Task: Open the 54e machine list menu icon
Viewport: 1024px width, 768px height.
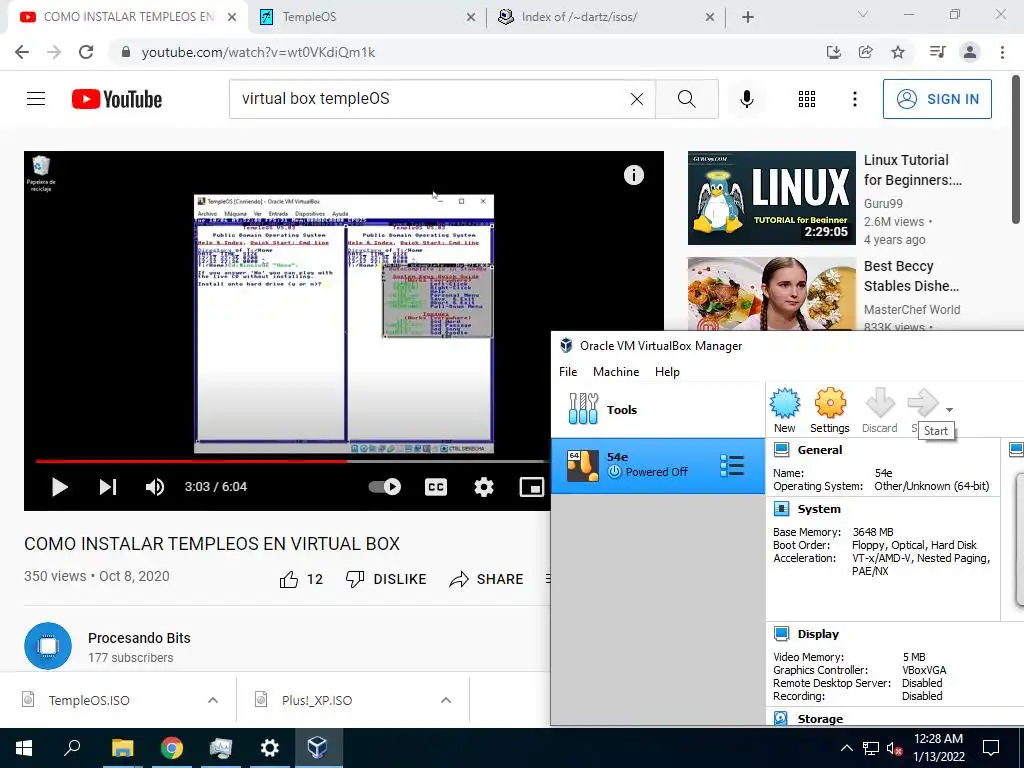Action: pos(732,465)
